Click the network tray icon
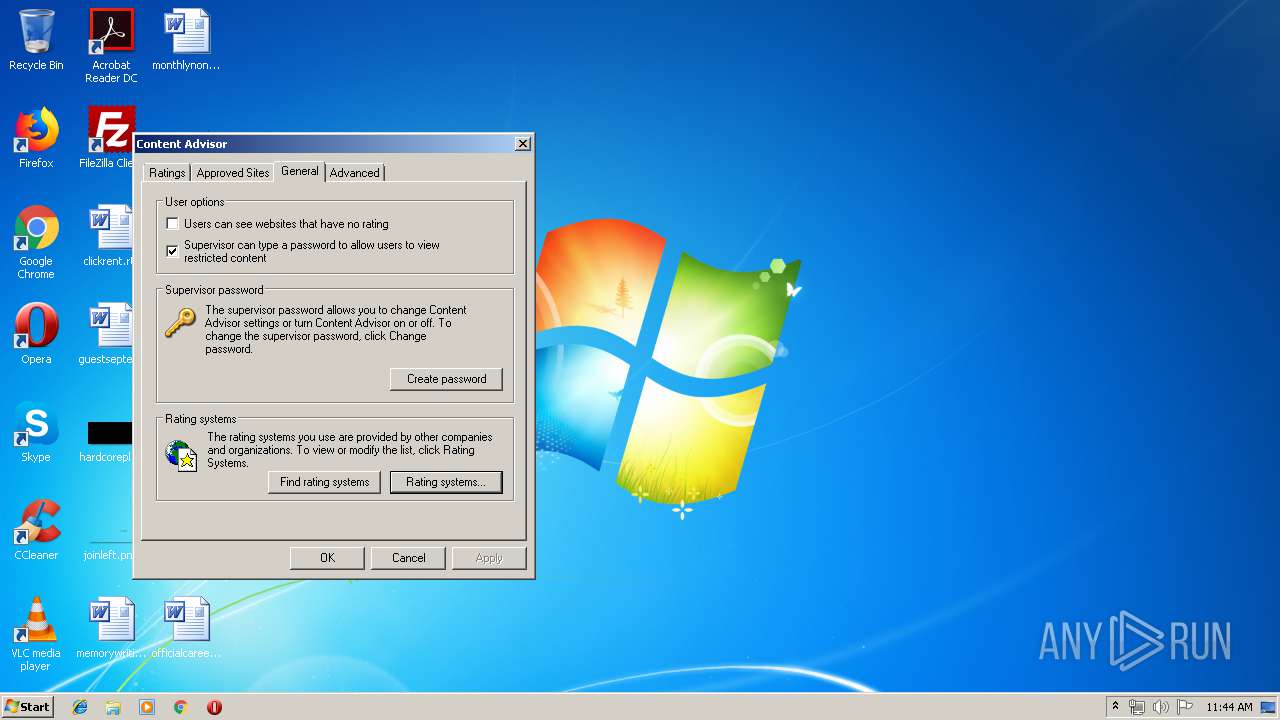The width and height of the screenshot is (1280, 720). click(x=1137, y=707)
